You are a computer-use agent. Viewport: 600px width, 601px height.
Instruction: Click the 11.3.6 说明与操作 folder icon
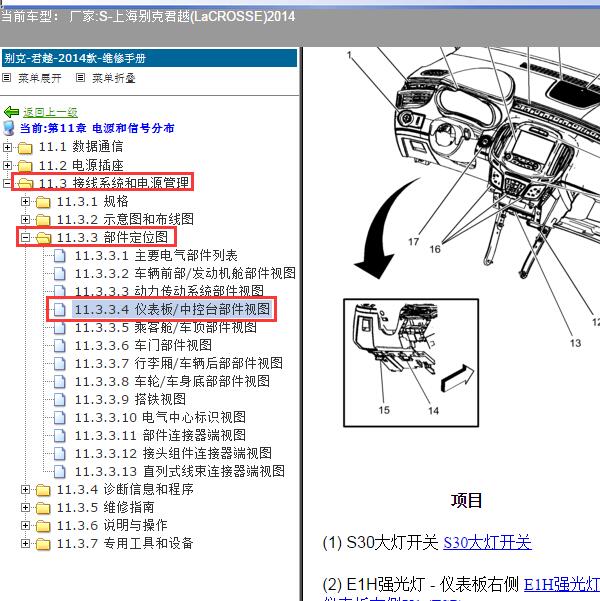point(43,525)
